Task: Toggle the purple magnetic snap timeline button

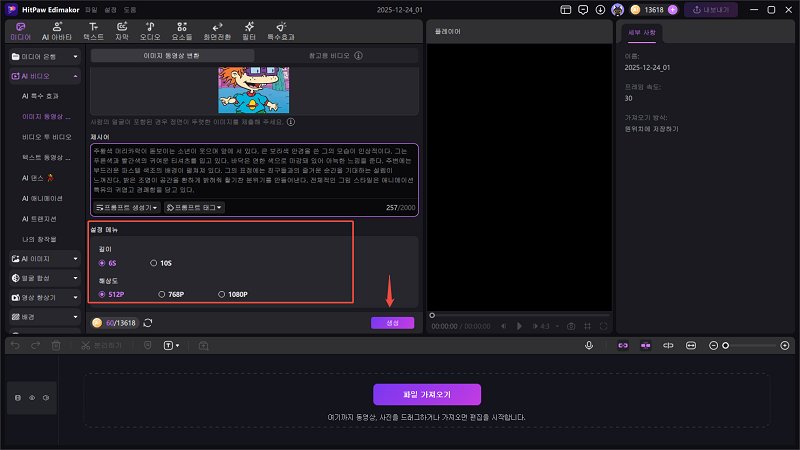Action: (645, 345)
